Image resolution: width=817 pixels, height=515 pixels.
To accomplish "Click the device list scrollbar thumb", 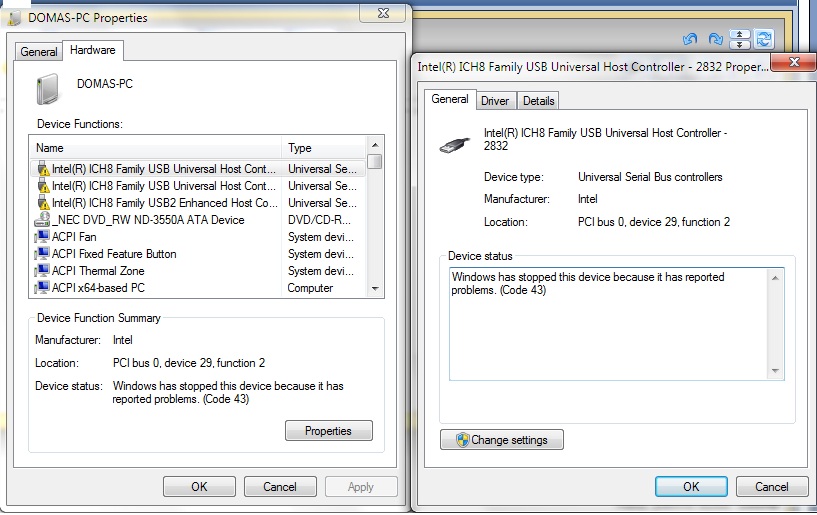I will coord(375,161).
